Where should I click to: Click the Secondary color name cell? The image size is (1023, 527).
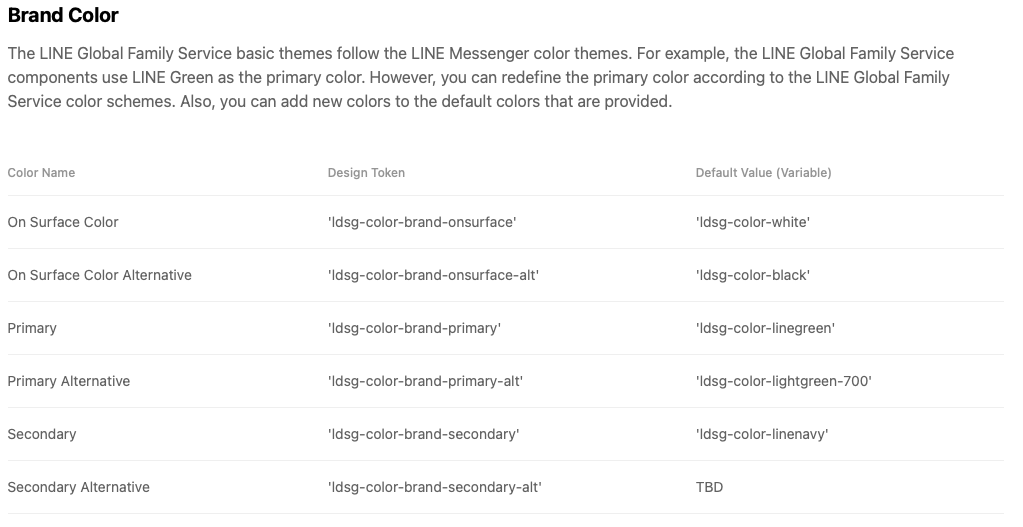point(42,434)
